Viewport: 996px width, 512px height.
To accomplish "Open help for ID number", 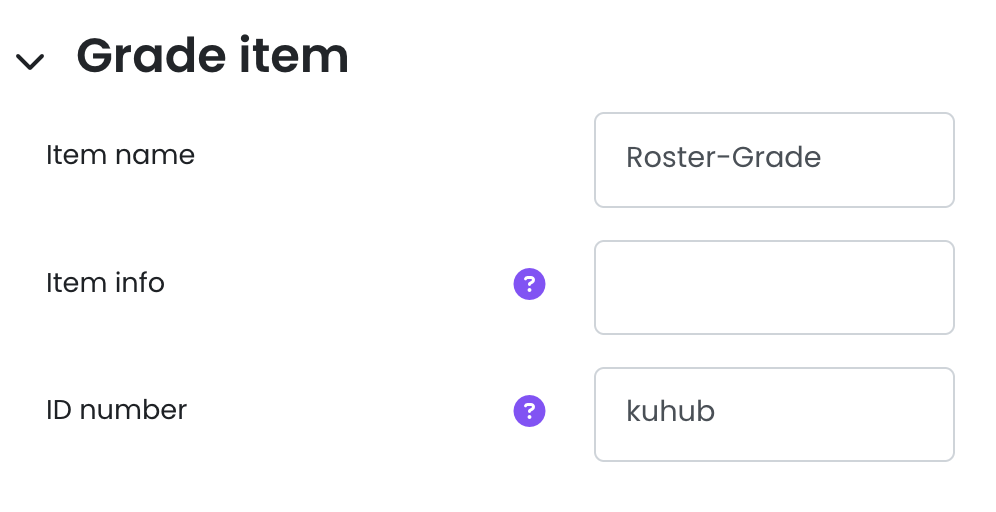I will pos(529,411).
